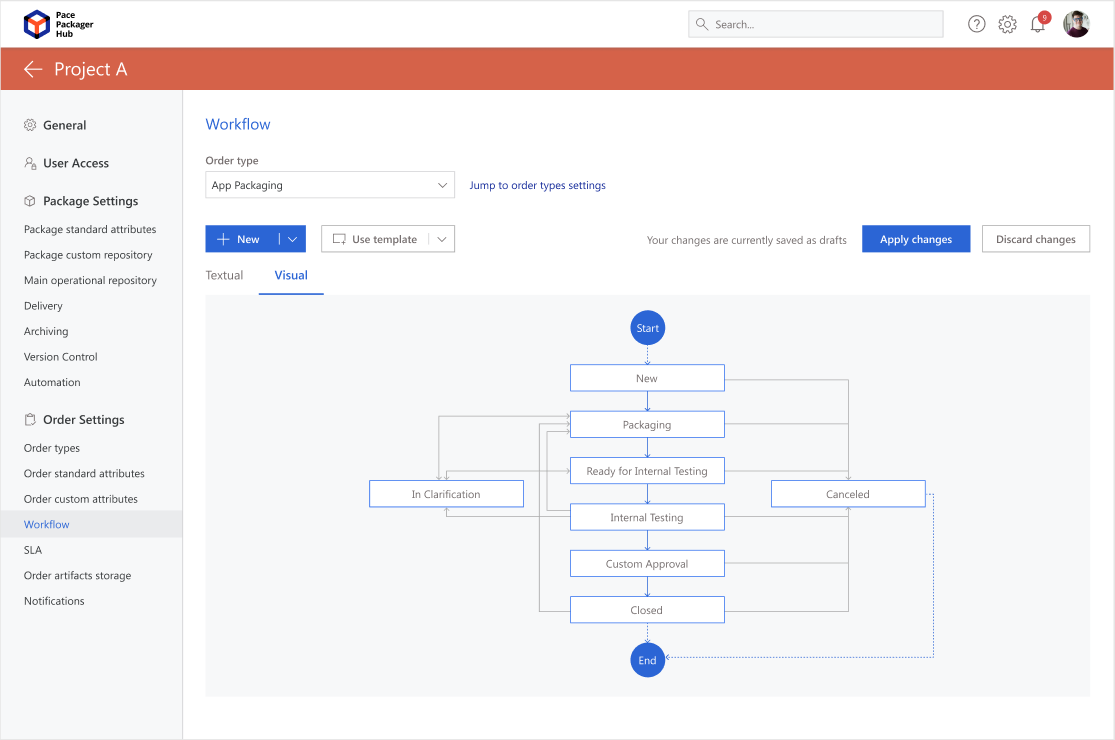Image resolution: width=1115 pixels, height=740 pixels.
Task: Follow the Jump to order types settings link
Action: pyautogui.click(x=537, y=185)
